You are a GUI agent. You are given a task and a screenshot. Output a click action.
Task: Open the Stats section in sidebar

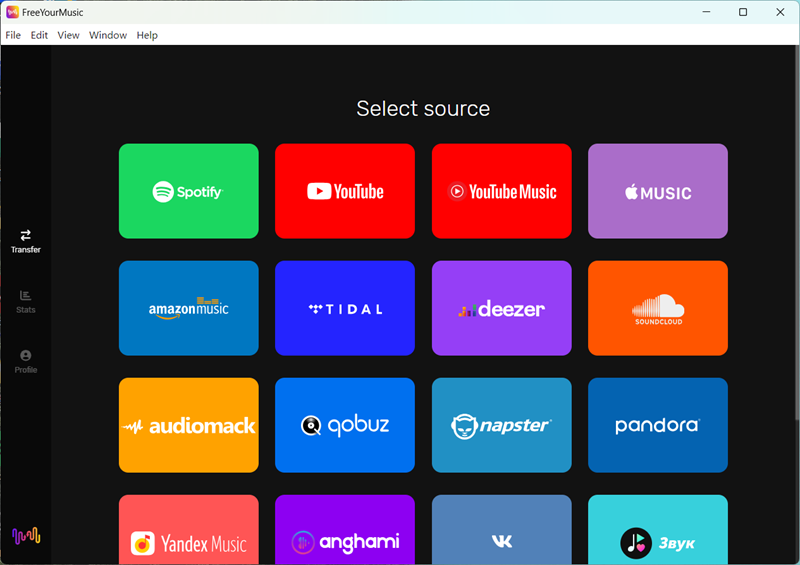click(x=26, y=302)
